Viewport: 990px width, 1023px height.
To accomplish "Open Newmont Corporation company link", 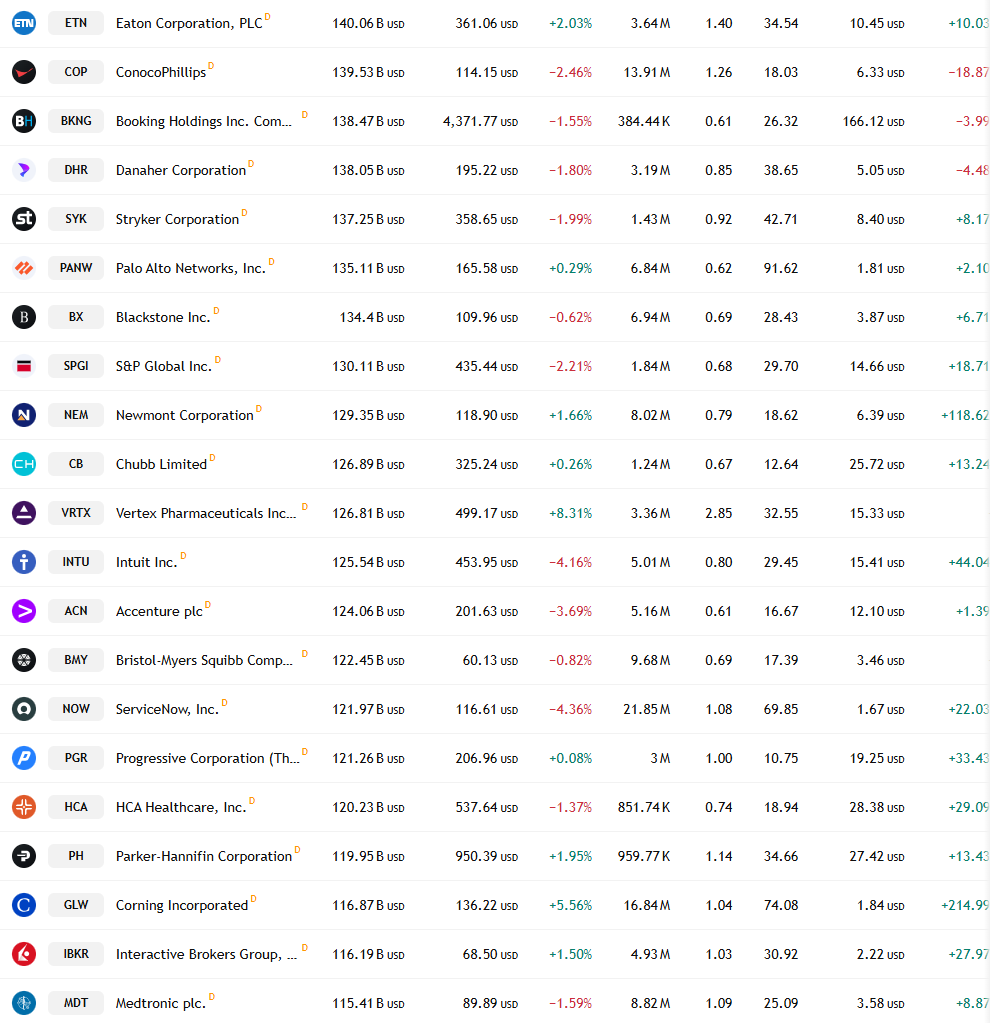I will [185, 415].
